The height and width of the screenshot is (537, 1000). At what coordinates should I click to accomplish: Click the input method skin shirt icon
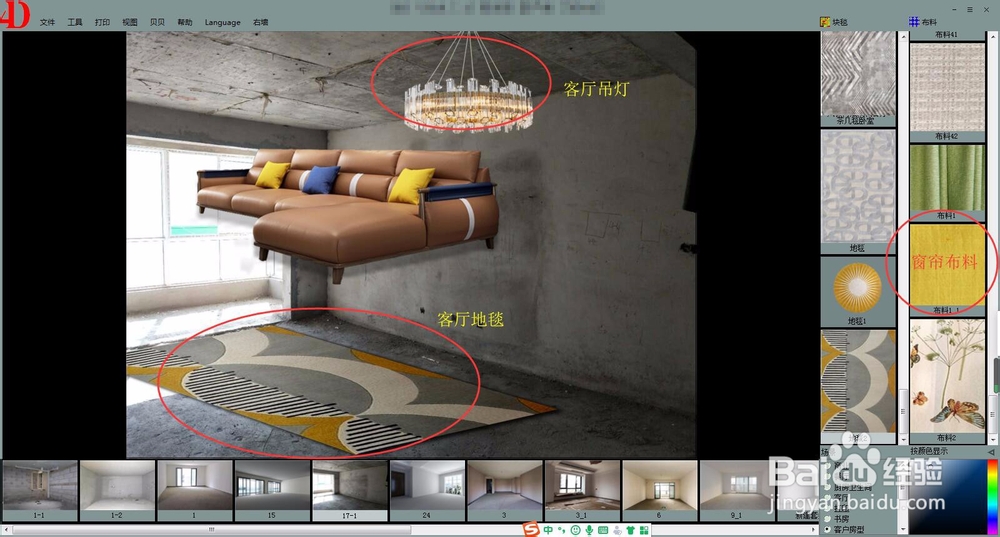pyautogui.click(x=631, y=530)
